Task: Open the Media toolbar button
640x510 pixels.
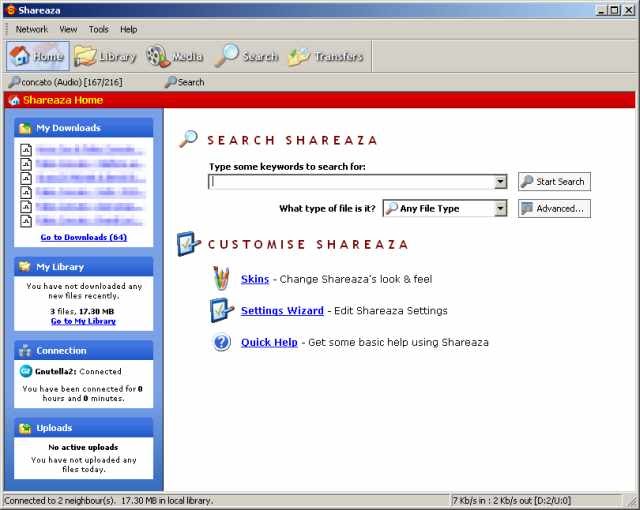Action: pyautogui.click(x=175, y=56)
